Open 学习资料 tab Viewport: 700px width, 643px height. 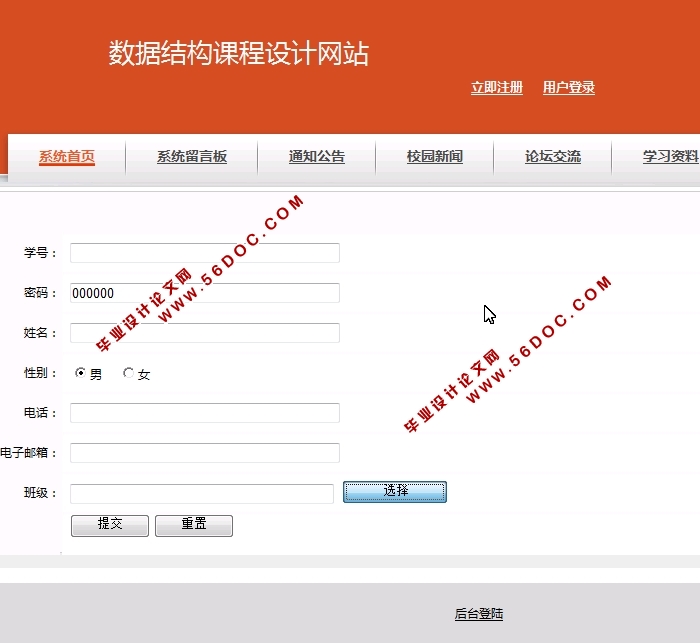click(x=671, y=157)
